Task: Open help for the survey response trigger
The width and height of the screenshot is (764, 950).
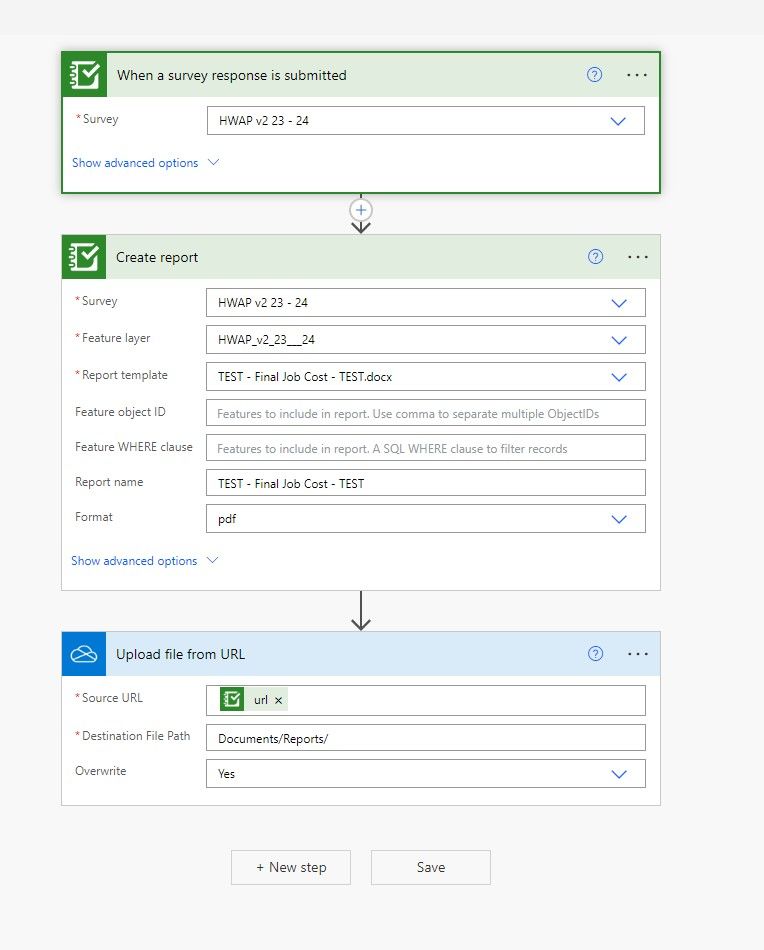Action: coord(595,75)
